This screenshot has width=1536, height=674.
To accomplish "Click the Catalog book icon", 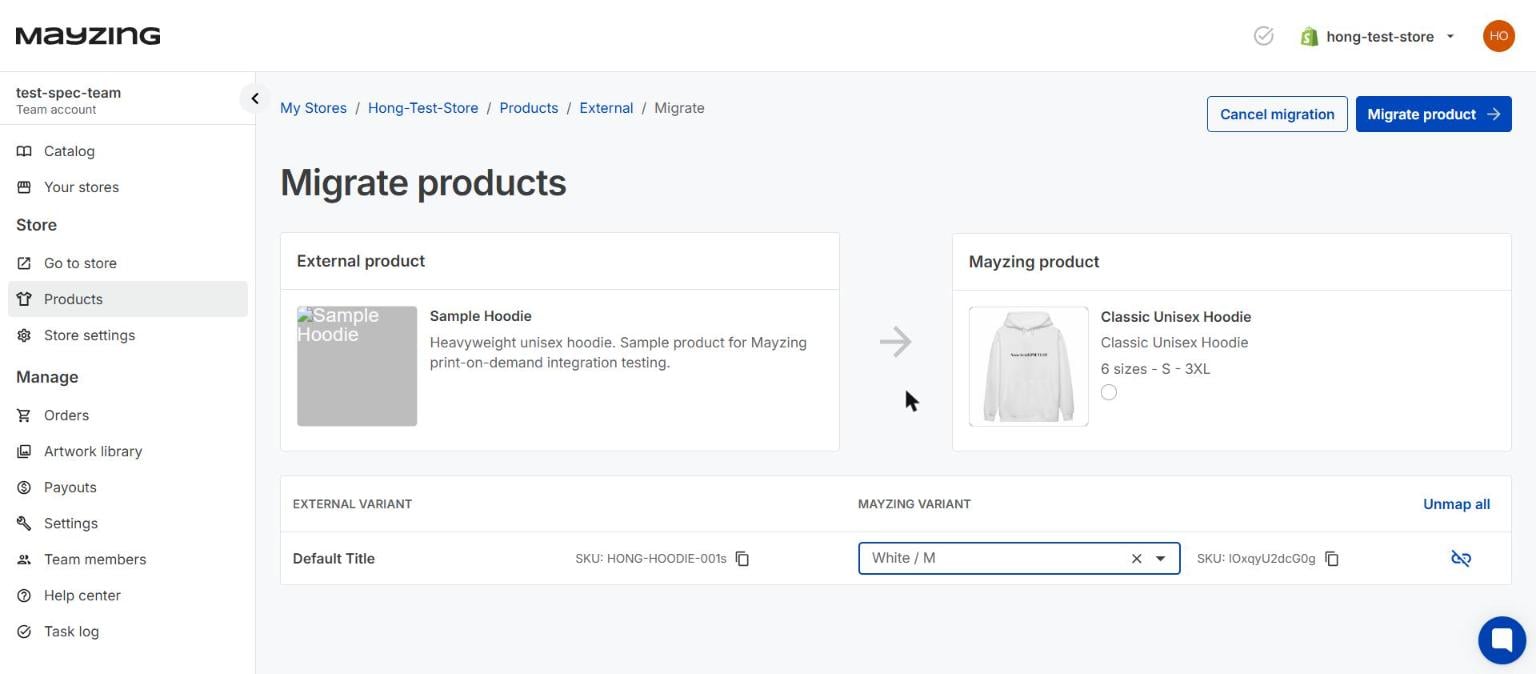I will [x=24, y=151].
